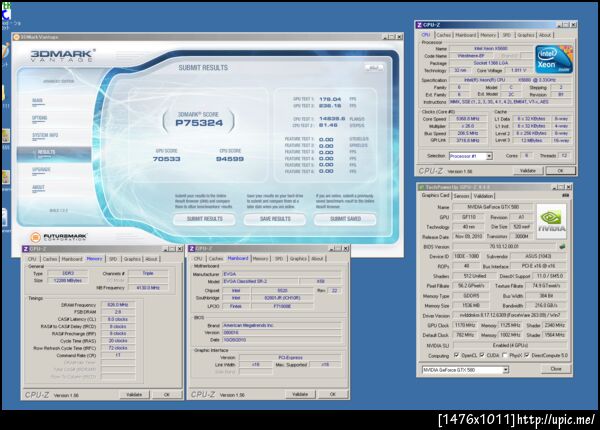Click the NVIDIA logo in GPU-Z
600x430 pixels.
pos(551,222)
